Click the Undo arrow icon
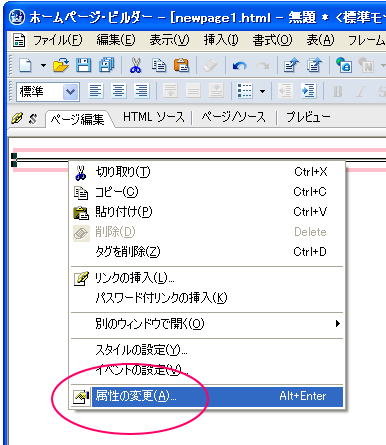This screenshot has width=386, height=445. (x=239, y=66)
